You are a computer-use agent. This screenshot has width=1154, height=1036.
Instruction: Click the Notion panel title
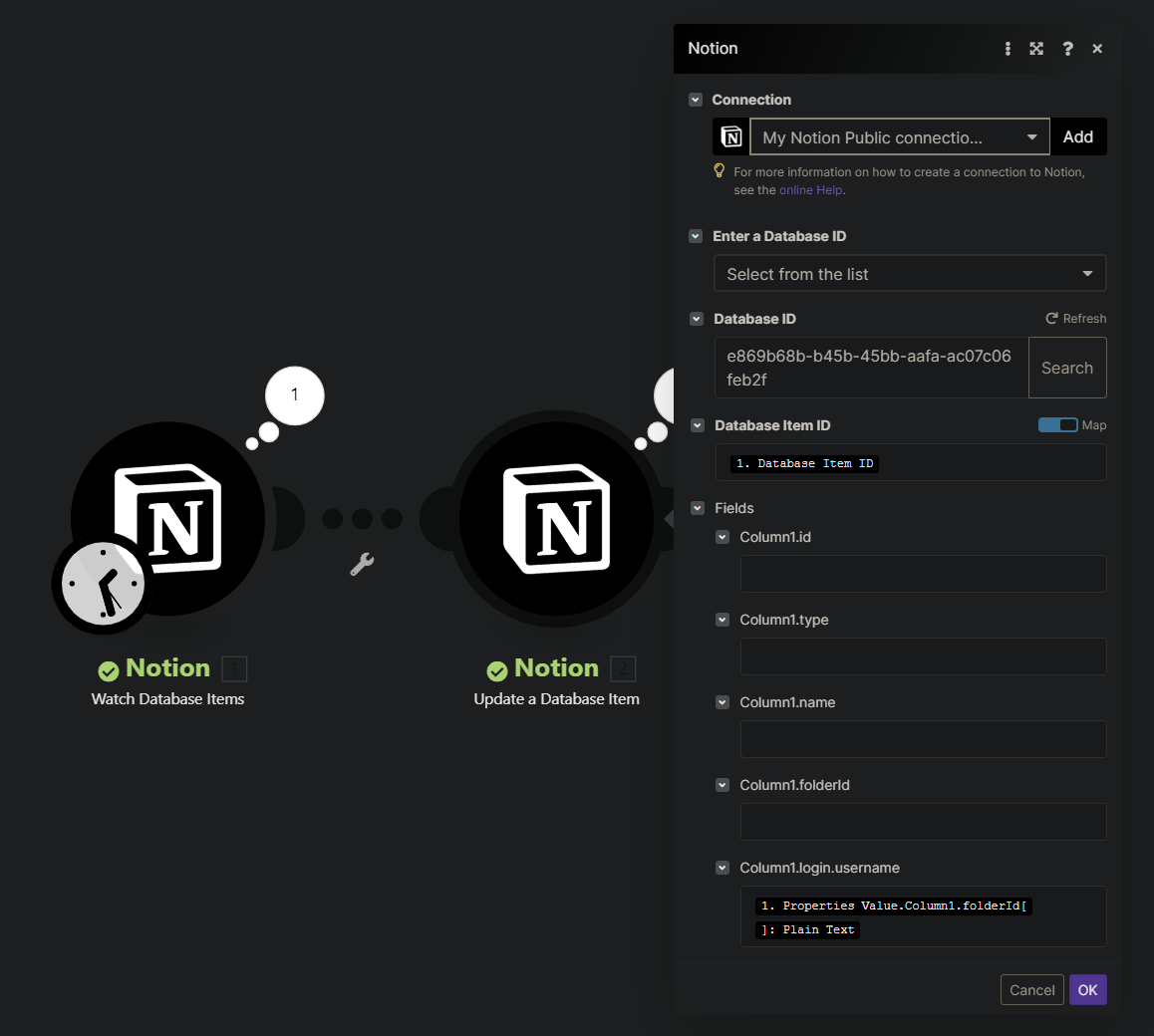(713, 49)
